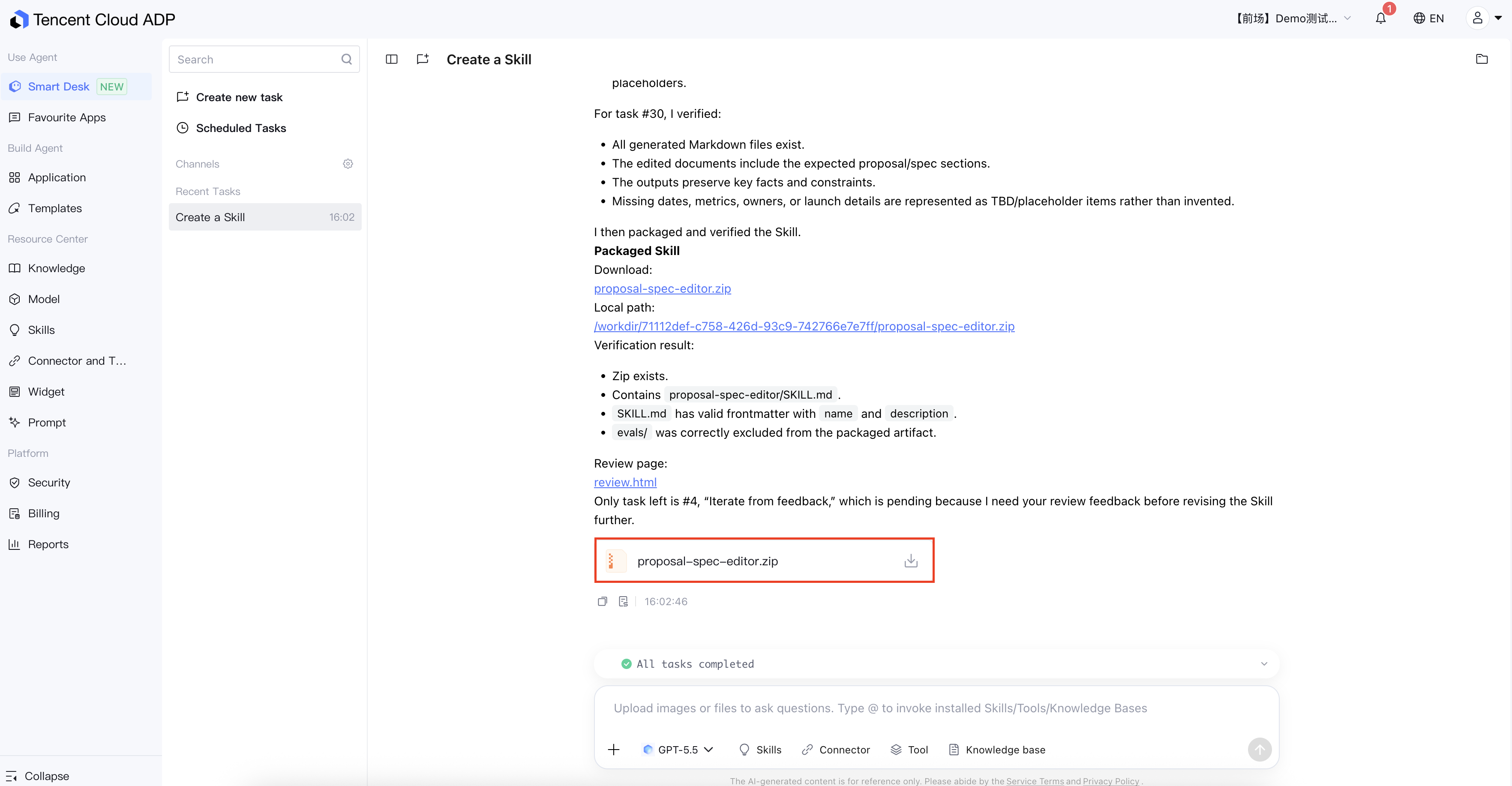The image size is (1512, 786).
Task: Open Smart Desk
Action: 76,87
